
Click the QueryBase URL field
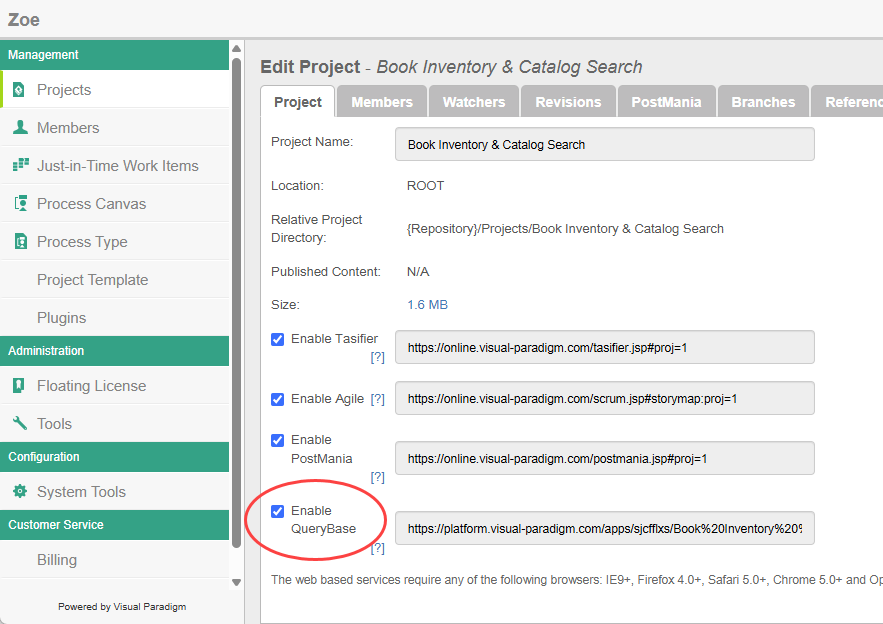click(605, 528)
